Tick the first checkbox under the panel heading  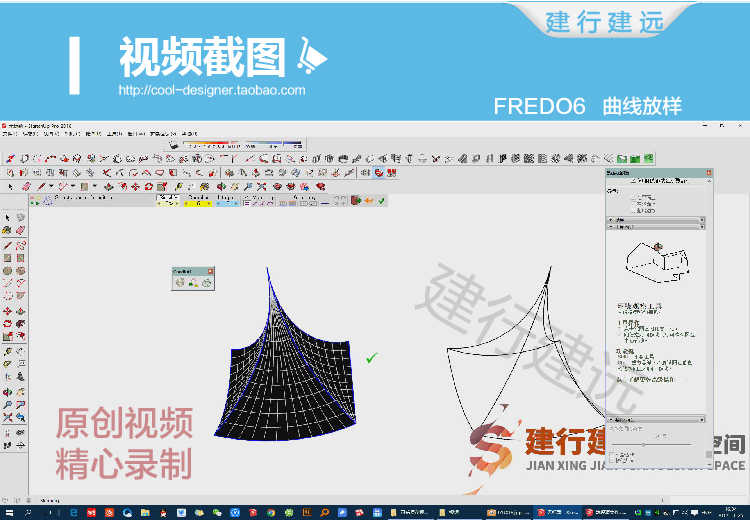pyautogui.click(x=634, y=197)
